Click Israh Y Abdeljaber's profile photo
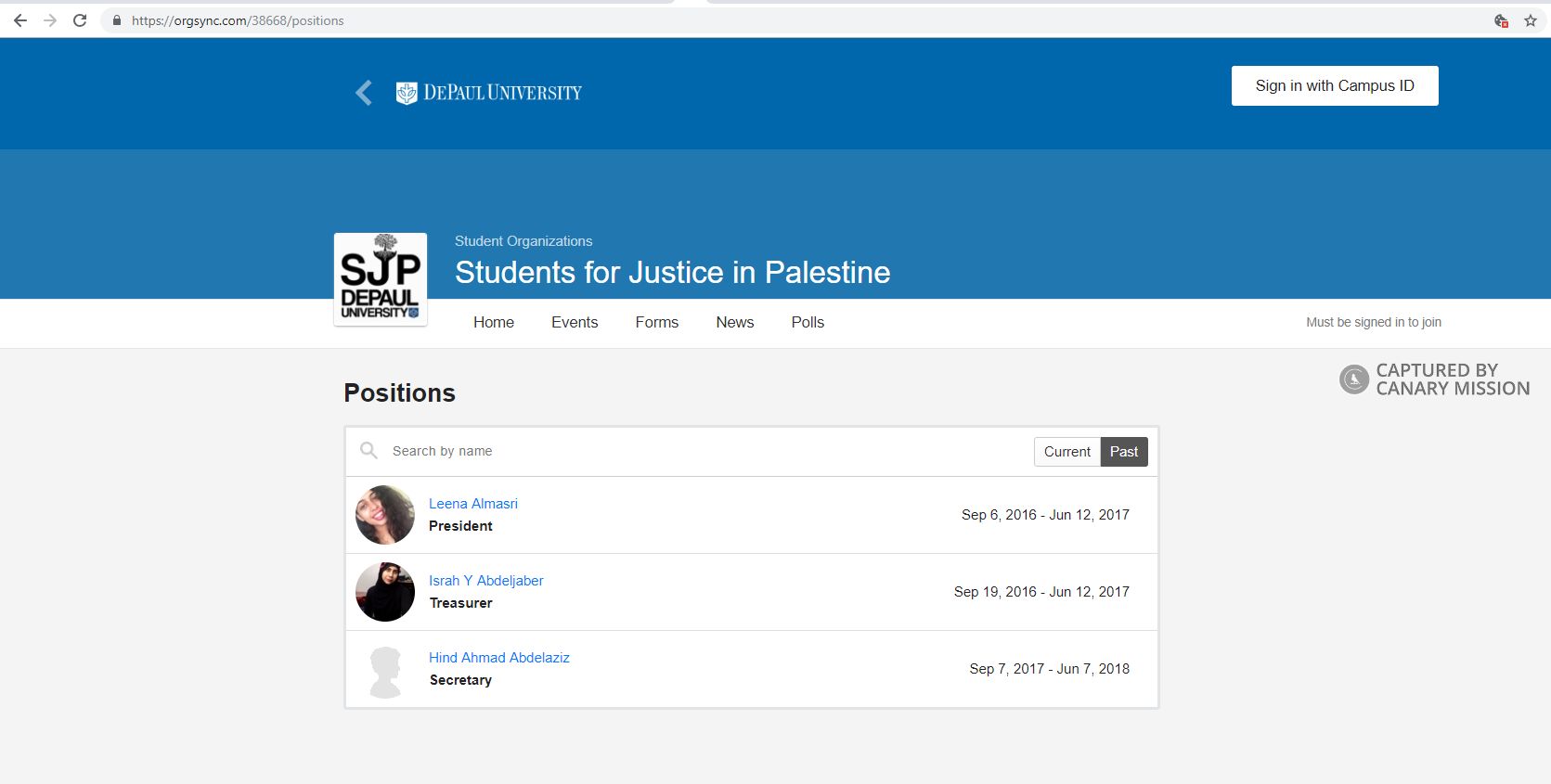The width and height of the screenshot is (1551, 784). coord(384,591)
